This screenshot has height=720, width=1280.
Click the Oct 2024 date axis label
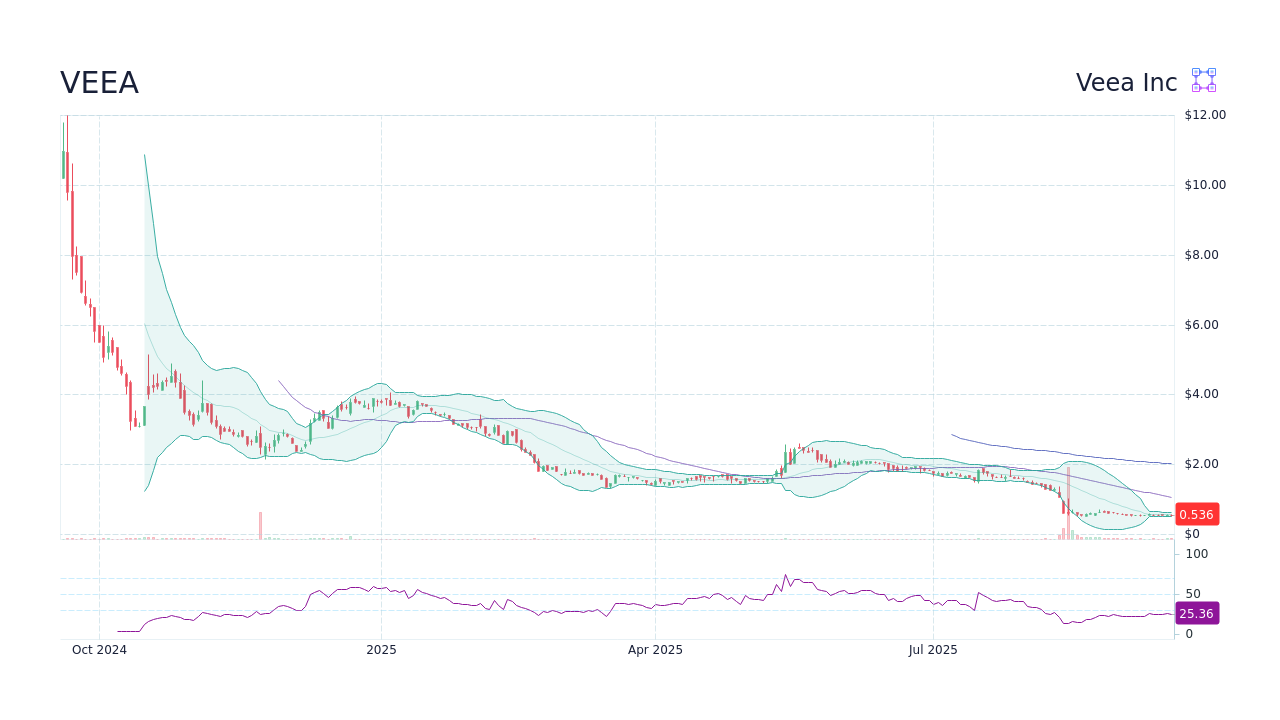(x=99, y=650)
